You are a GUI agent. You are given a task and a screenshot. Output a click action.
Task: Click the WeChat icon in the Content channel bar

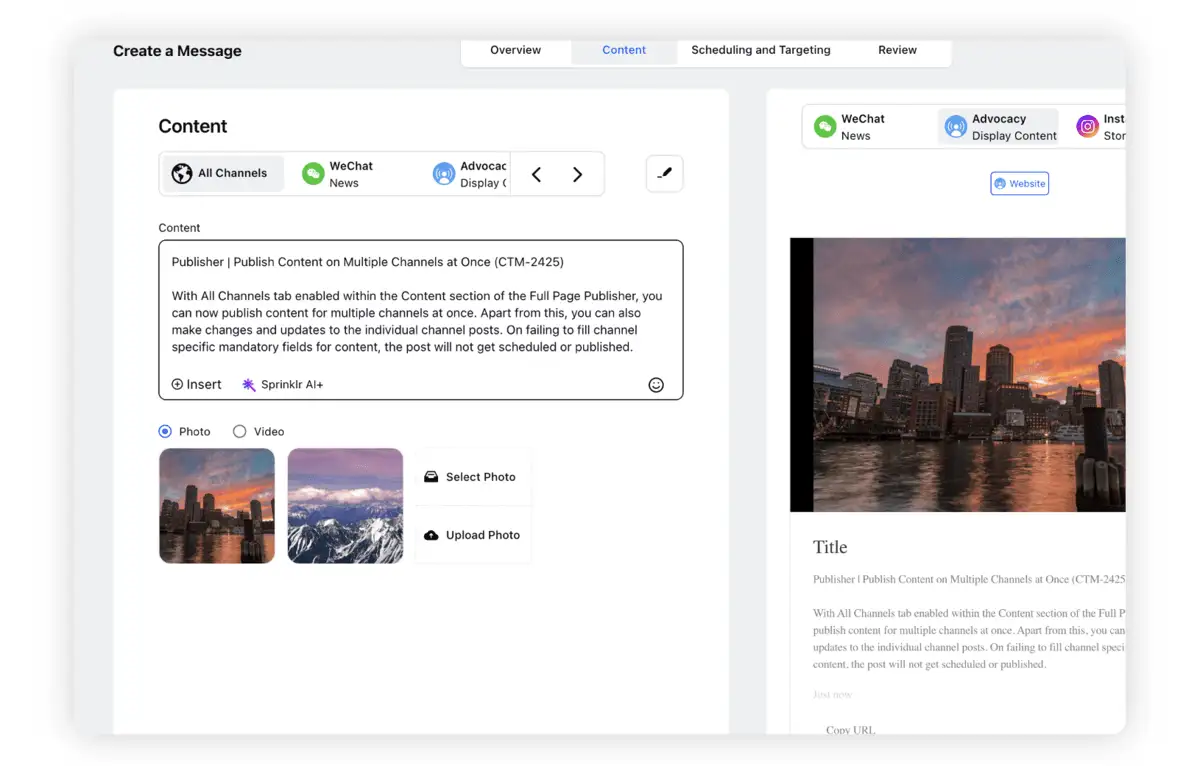[313, 174]
